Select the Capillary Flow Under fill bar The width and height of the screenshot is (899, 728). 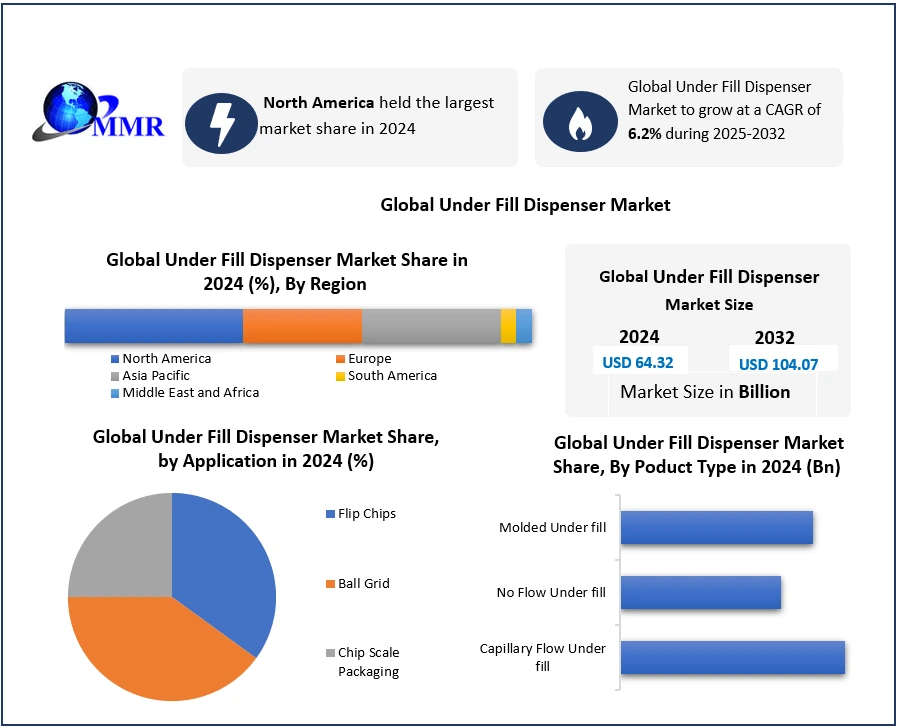pyautogui.click(x=732, y=657)
